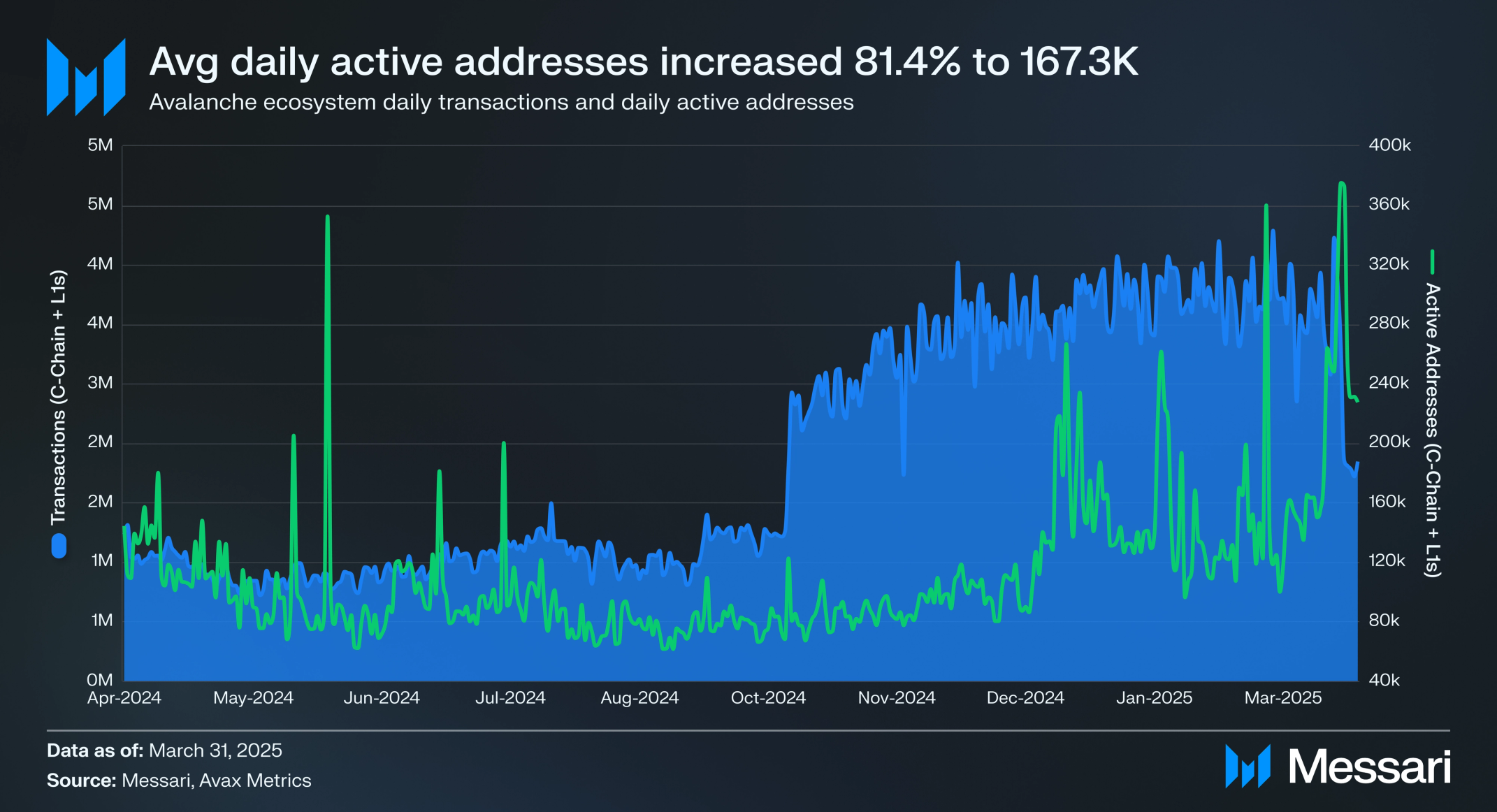Click the Dec-2024 x-axis label
Viewport: 1497px width, 812px height.
pos(1025,697)
